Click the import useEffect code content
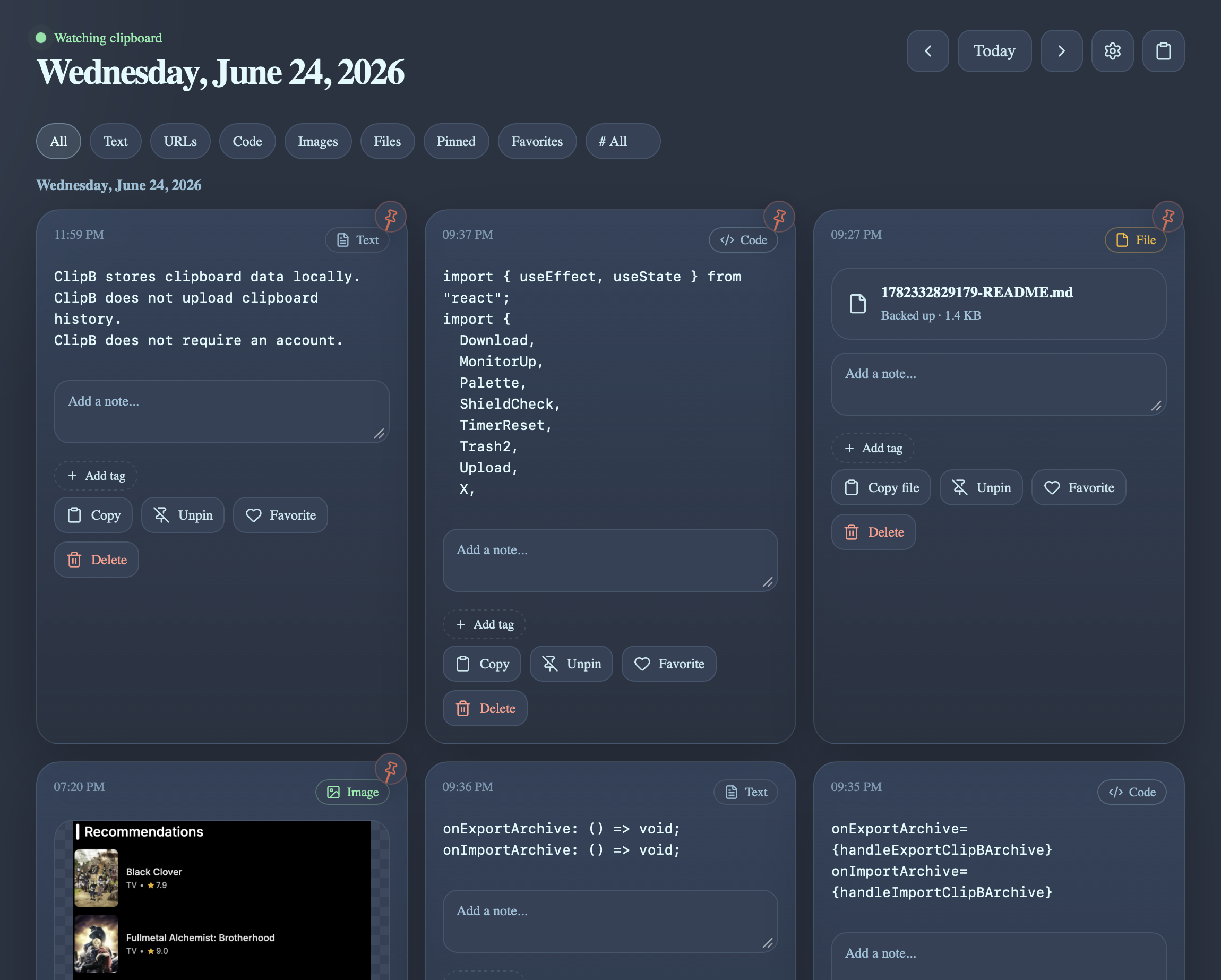Viewport: 1221px width, 980px height. tap(592, 383)
